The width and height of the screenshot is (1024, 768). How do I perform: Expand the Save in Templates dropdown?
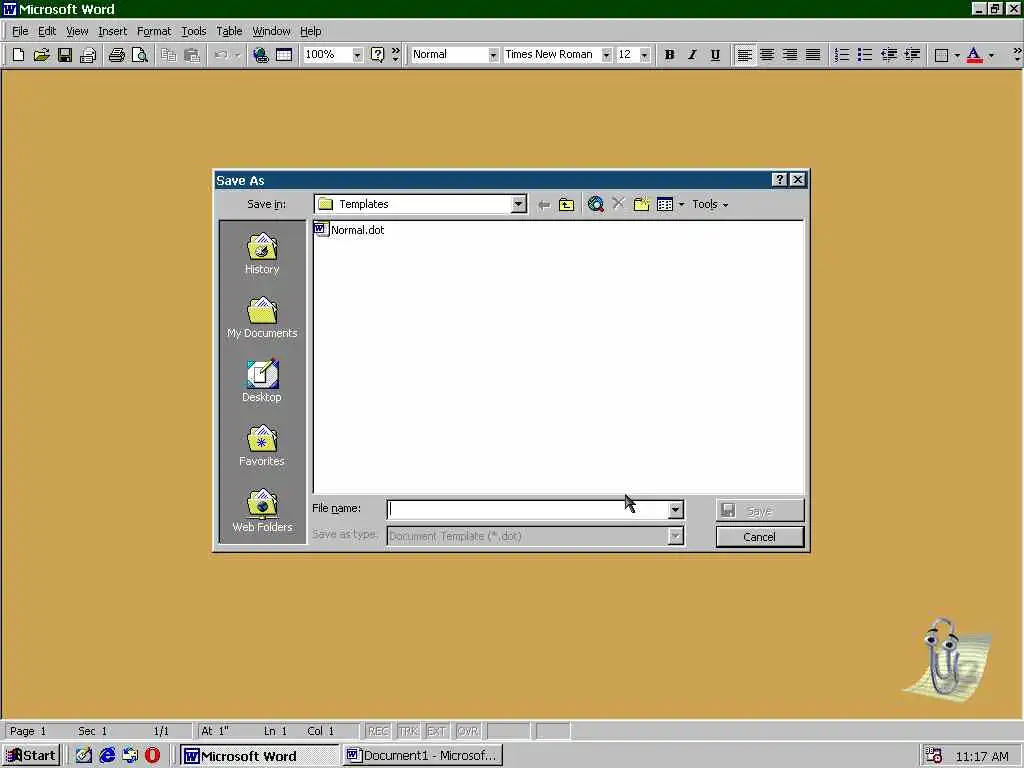[x=519, y=204]
